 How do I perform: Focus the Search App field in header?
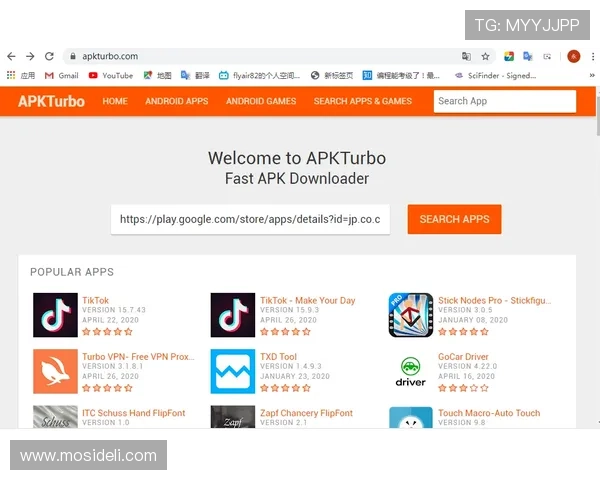pos(504,101)
